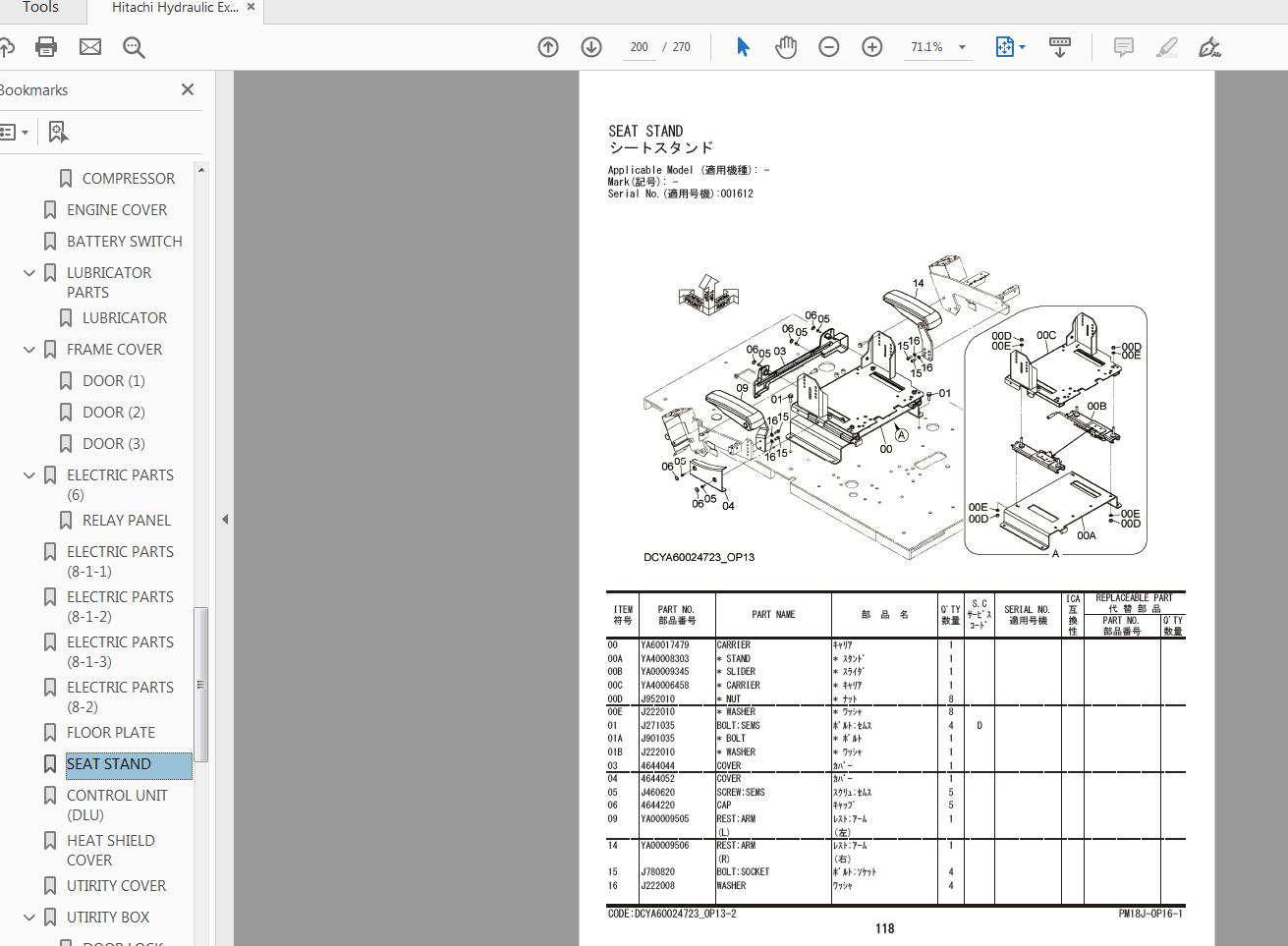Share the PDF via the upload icon

pos(9,46)
